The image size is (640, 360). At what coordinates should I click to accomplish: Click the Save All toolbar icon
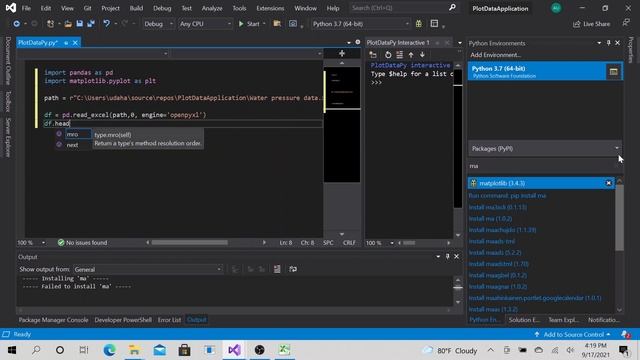click(91, 24)
